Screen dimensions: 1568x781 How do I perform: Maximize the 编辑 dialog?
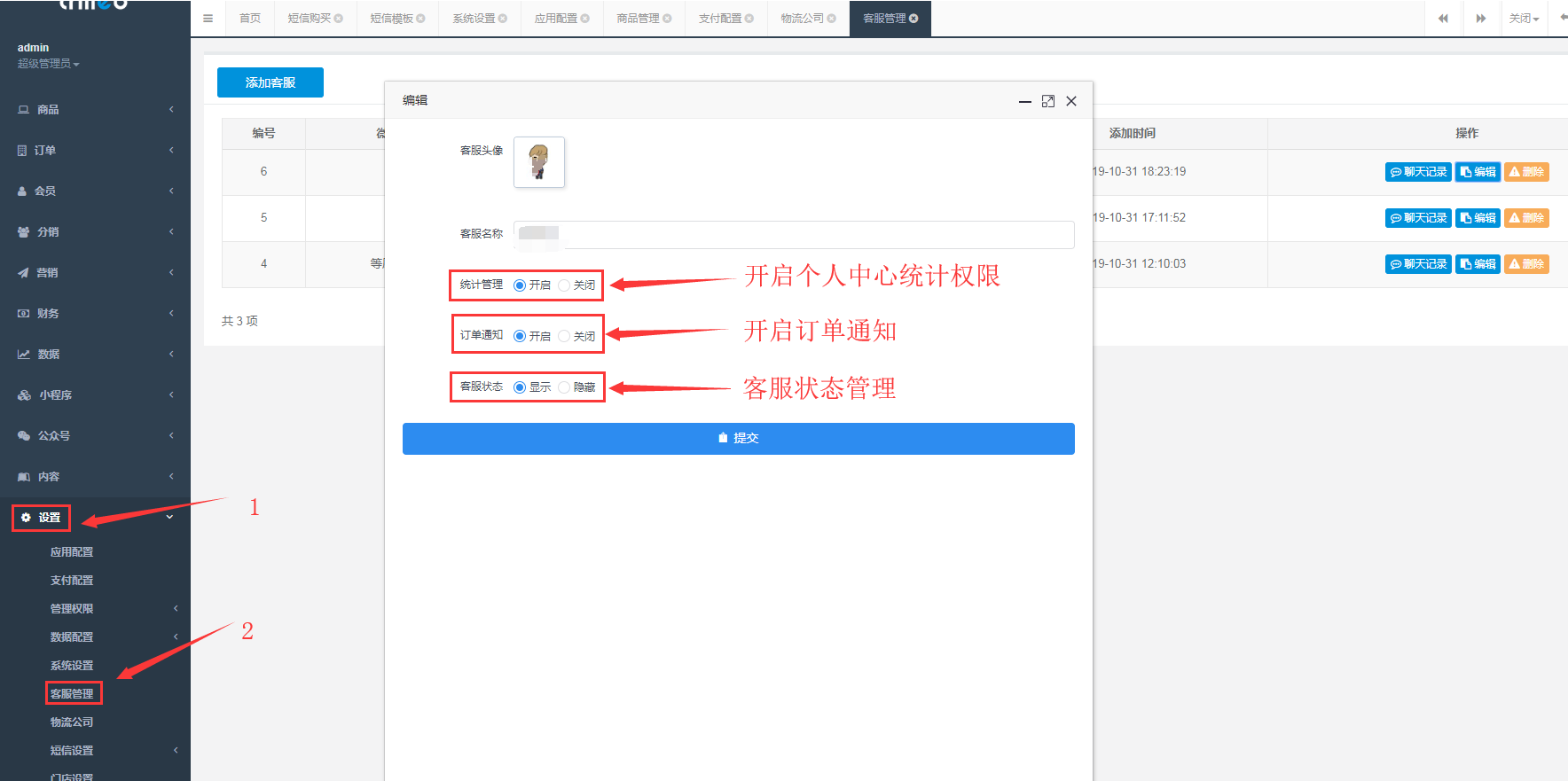pos(1048,101)
